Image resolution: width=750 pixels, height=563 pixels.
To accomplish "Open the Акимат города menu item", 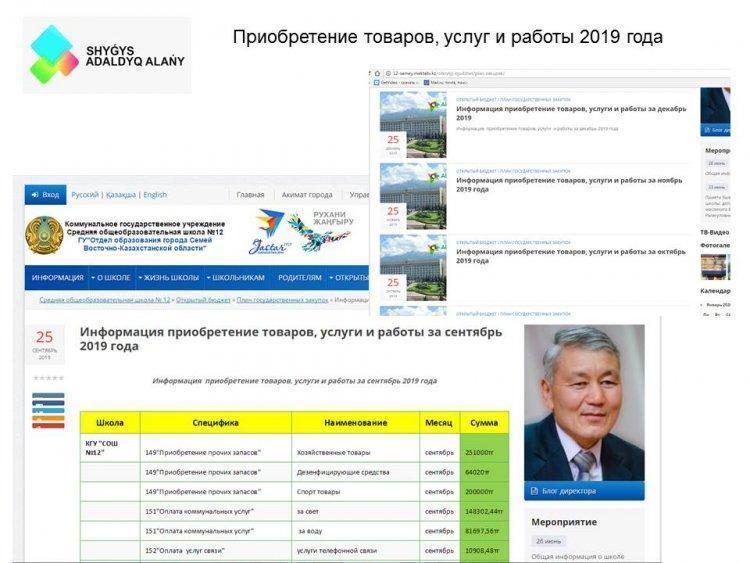I will 307,195.
